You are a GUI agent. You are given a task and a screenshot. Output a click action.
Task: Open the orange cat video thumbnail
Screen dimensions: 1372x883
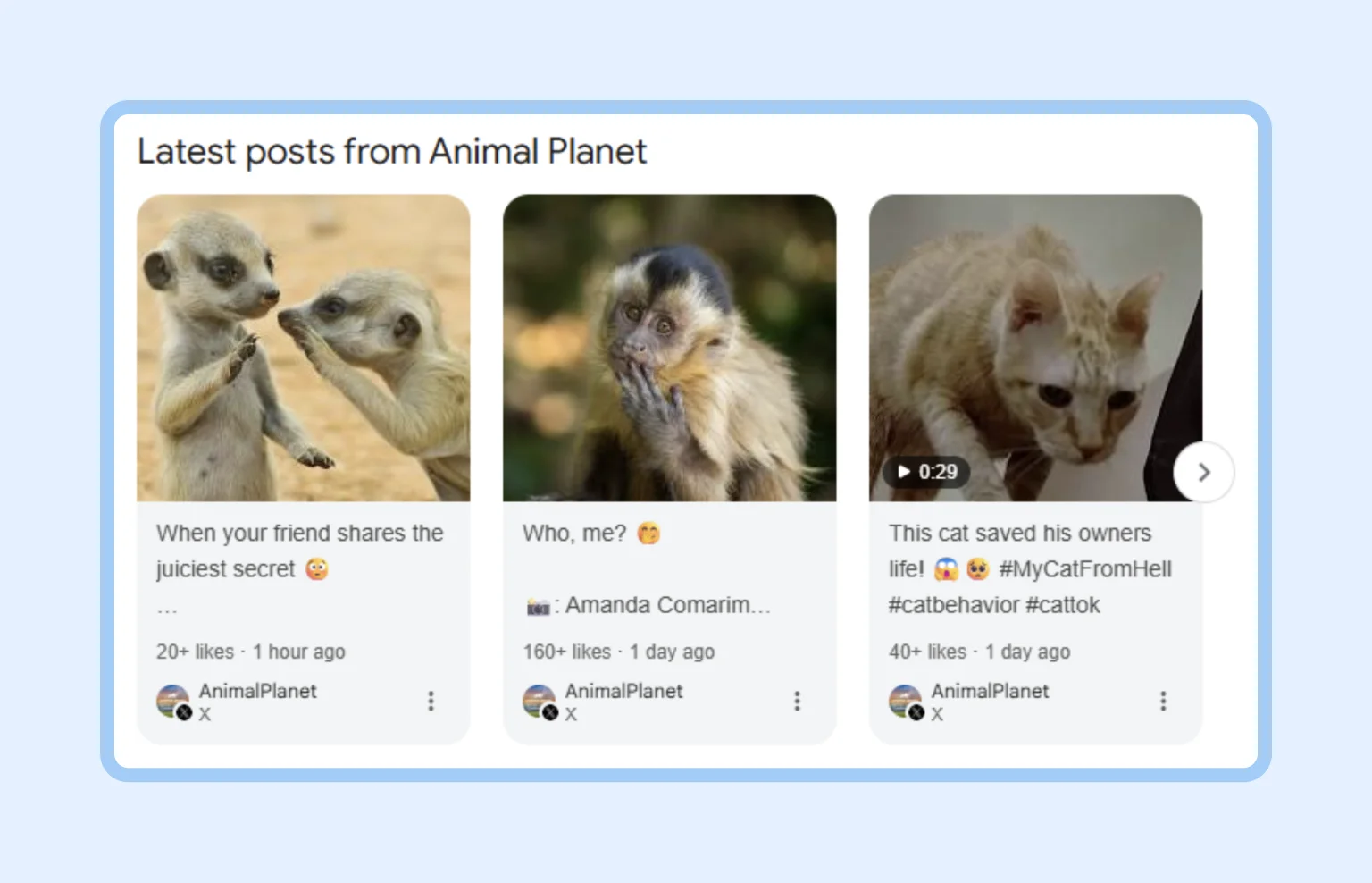1036,348
